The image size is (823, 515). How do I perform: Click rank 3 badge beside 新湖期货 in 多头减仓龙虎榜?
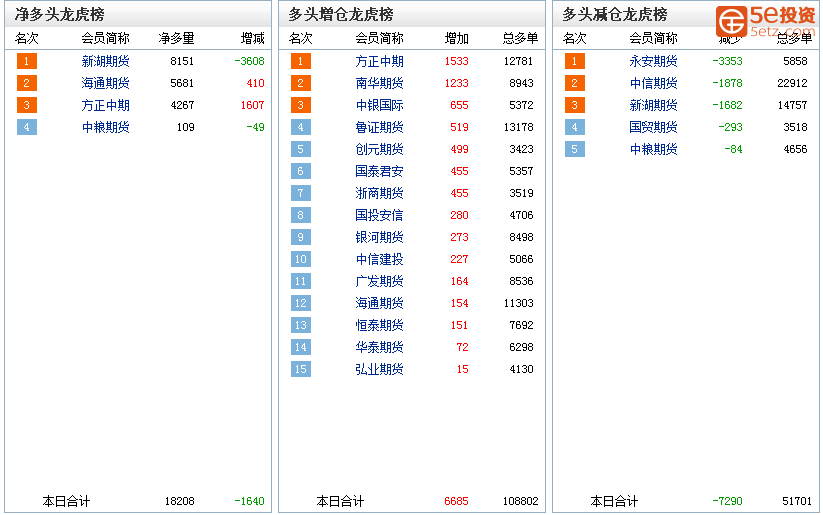pyautogui.click(x=575, y=106)
